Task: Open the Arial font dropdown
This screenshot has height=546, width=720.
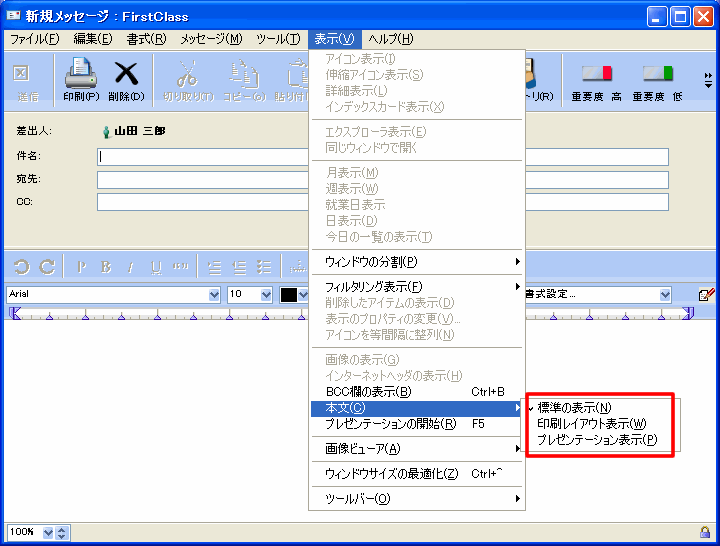Action: pyautogui.click(x=213, y=295)
